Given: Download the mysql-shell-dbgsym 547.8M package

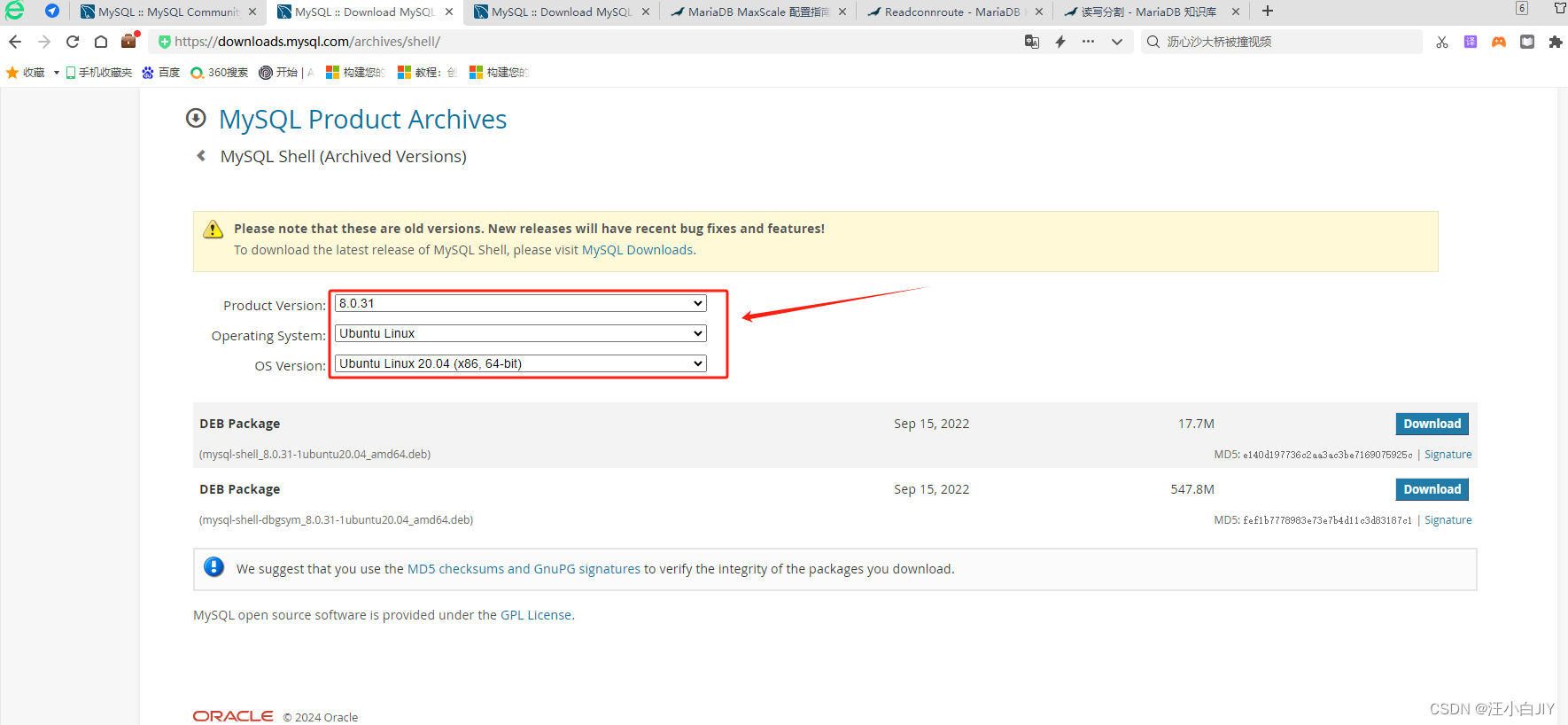Looking at the screenshot, I should (x=1432, y=489).
